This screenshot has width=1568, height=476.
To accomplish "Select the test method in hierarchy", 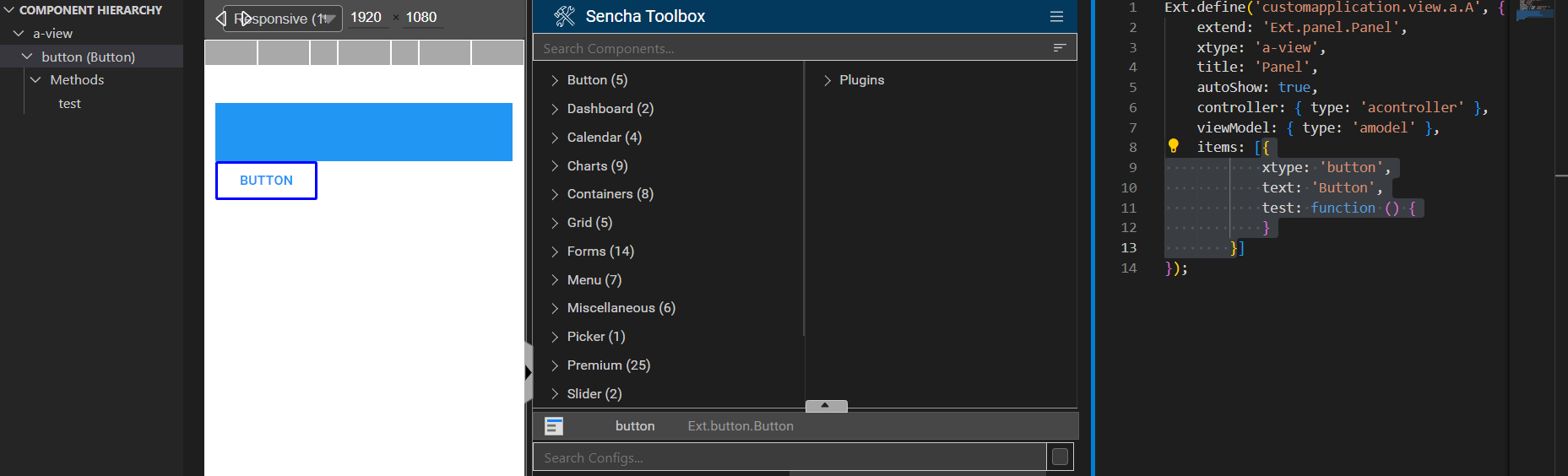I will [x=69, y=104].
